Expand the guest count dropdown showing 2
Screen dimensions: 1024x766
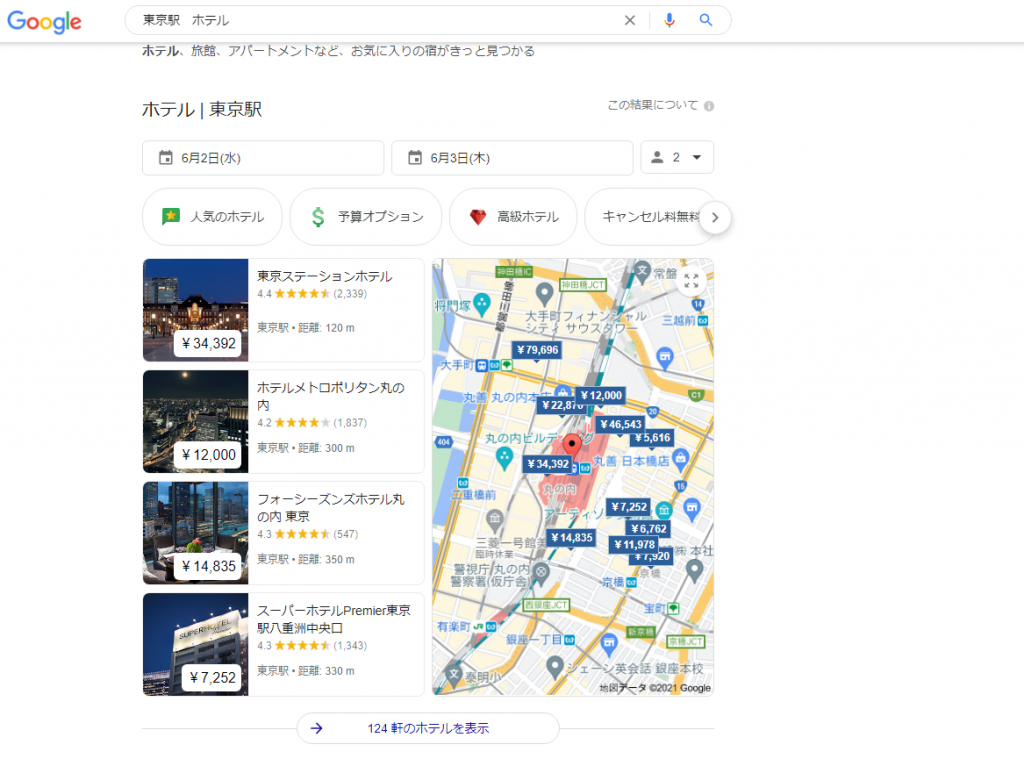tap(677, 157)
